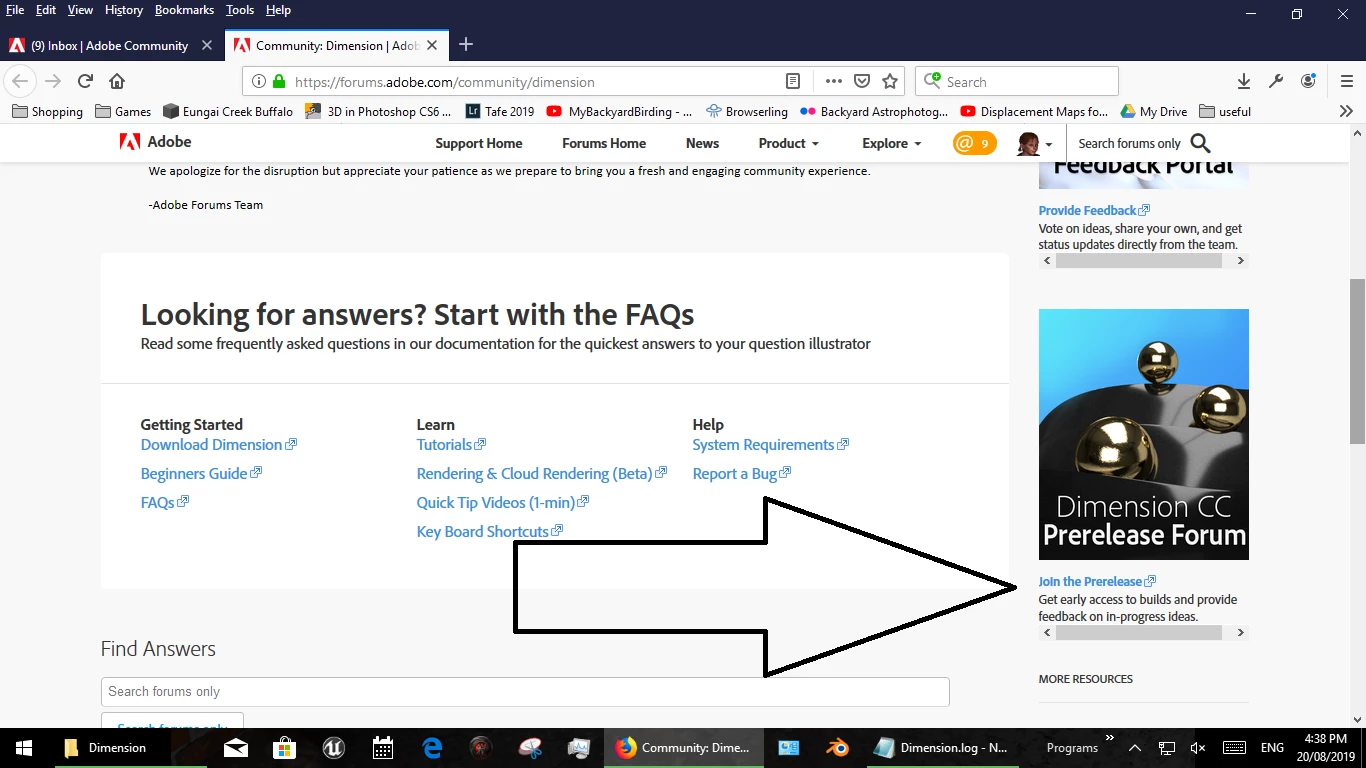The image size is (1366, 768).
Task: Bookmark this page with the star icon
Action: point(890,81)
